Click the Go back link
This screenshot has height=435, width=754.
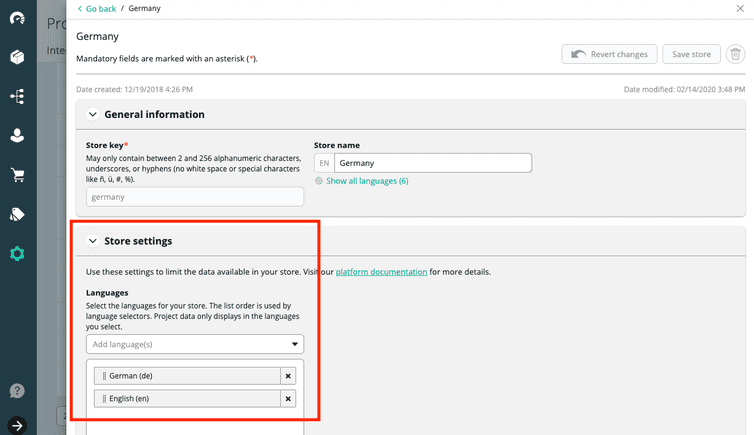[x=99, y=8]
